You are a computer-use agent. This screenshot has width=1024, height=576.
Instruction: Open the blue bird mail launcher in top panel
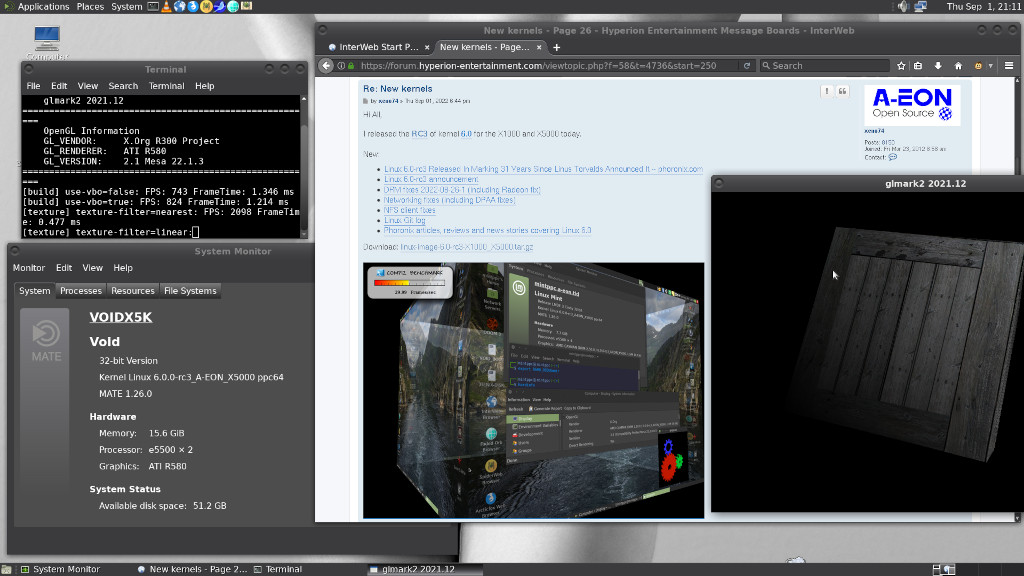pos(219,7)
